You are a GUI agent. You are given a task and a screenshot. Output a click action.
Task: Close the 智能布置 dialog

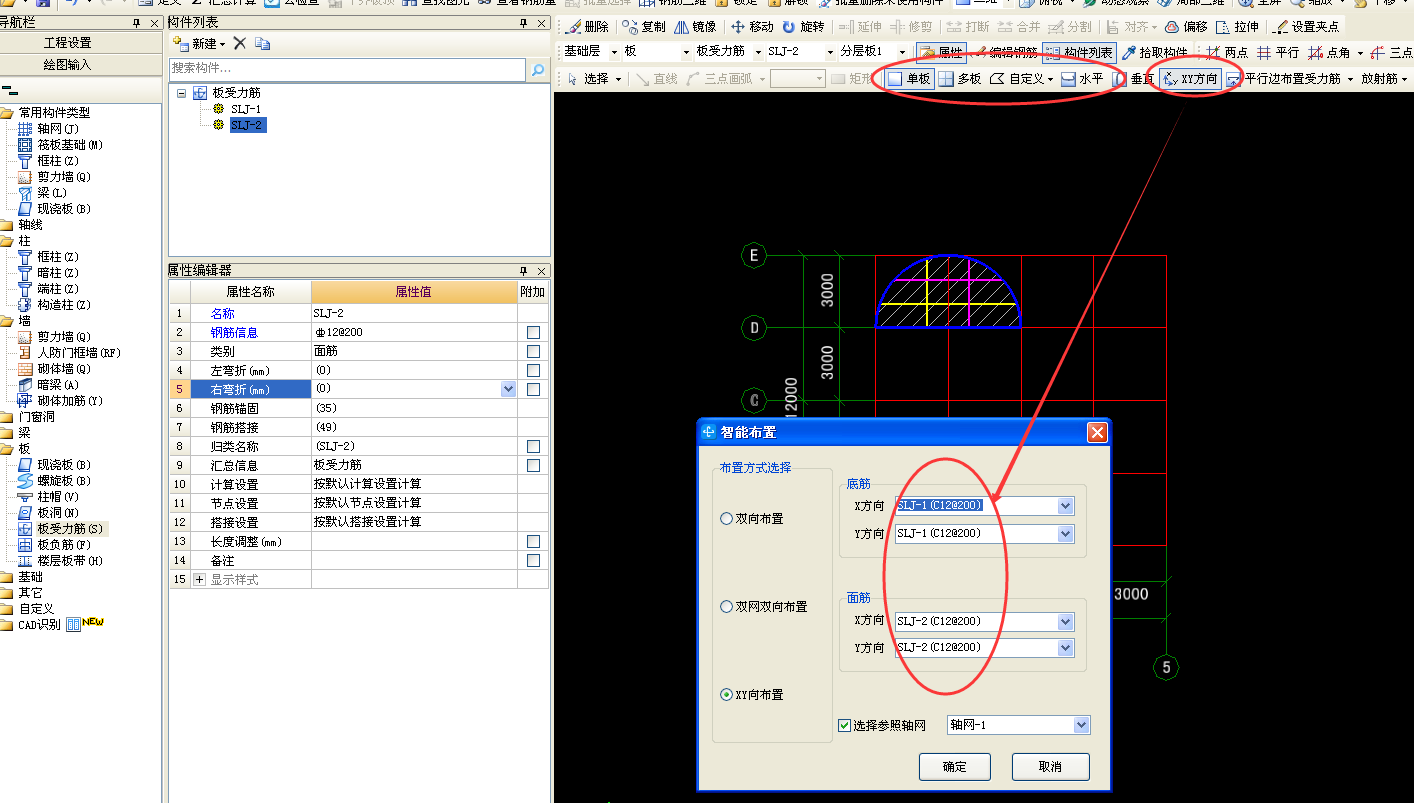pyautogui.click(x=1097, y=432)
